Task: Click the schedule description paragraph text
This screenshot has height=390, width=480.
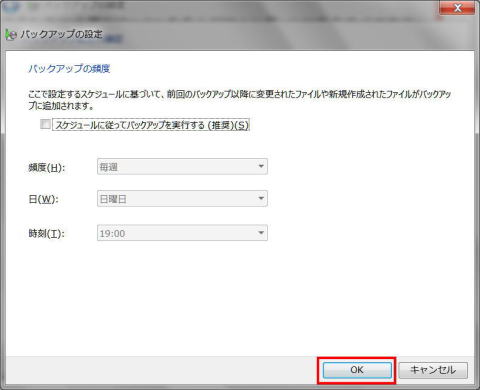Action: pyautogui.click(x=240, y=100)
